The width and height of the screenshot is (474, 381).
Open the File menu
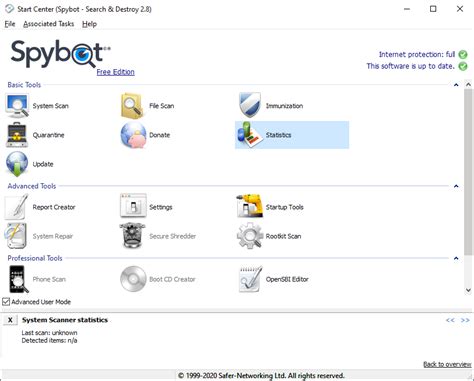tap(10, 24)
